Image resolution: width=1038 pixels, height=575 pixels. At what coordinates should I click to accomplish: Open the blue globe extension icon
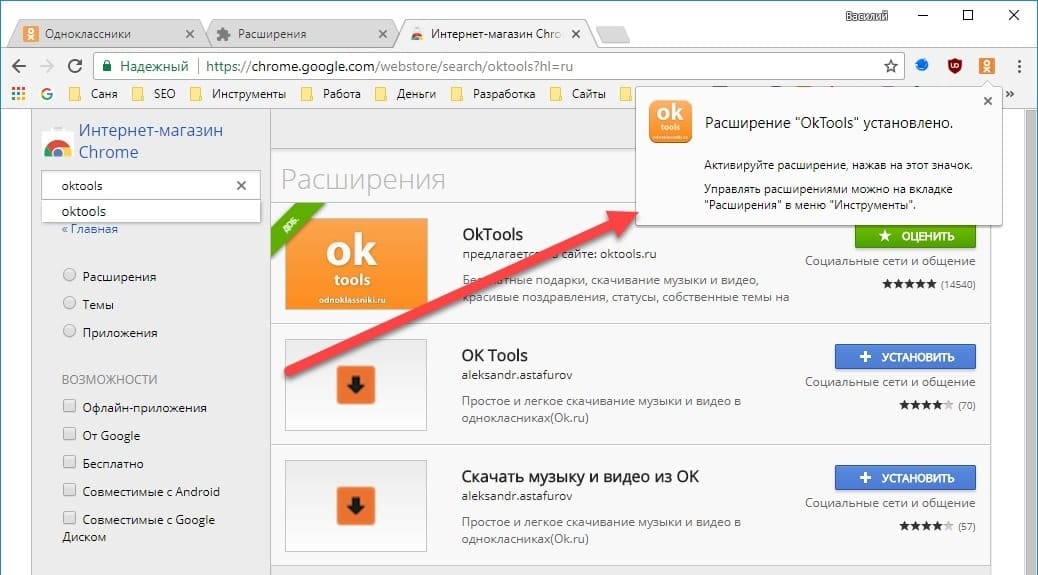[x=921, y=66]
